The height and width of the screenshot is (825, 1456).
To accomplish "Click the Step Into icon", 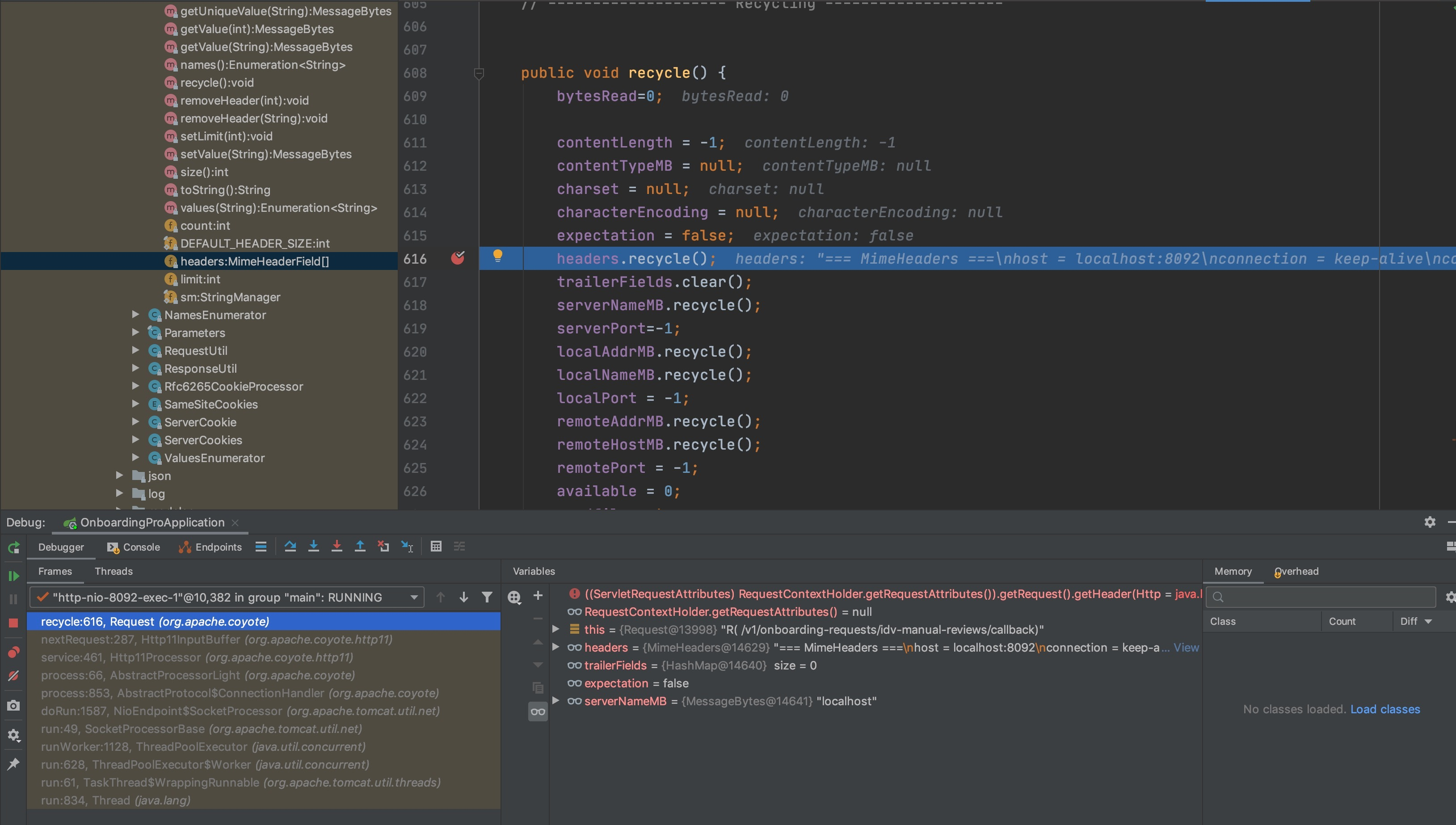I will (x=313, y=546).
